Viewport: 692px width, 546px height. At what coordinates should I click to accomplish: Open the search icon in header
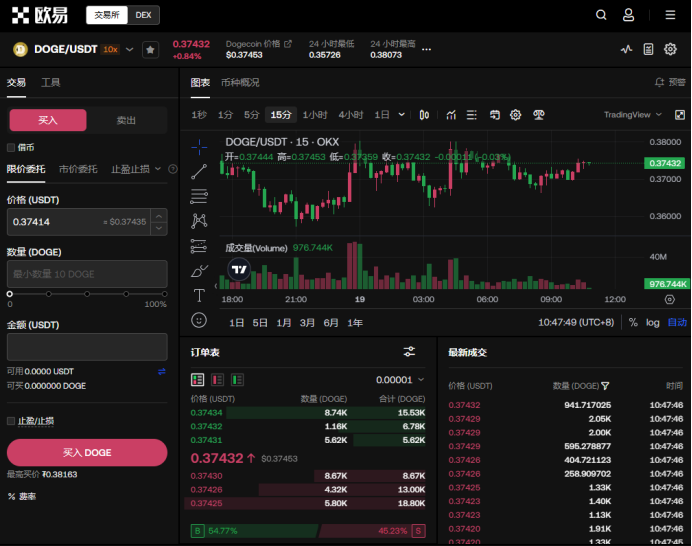(x=601, y=15)
